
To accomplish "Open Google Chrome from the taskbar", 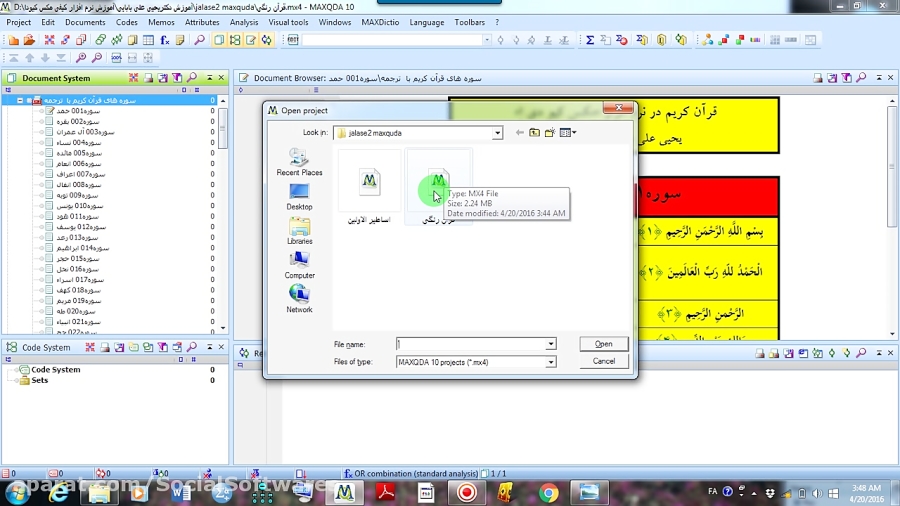I will pyautogui.click(x=549, y=492).
